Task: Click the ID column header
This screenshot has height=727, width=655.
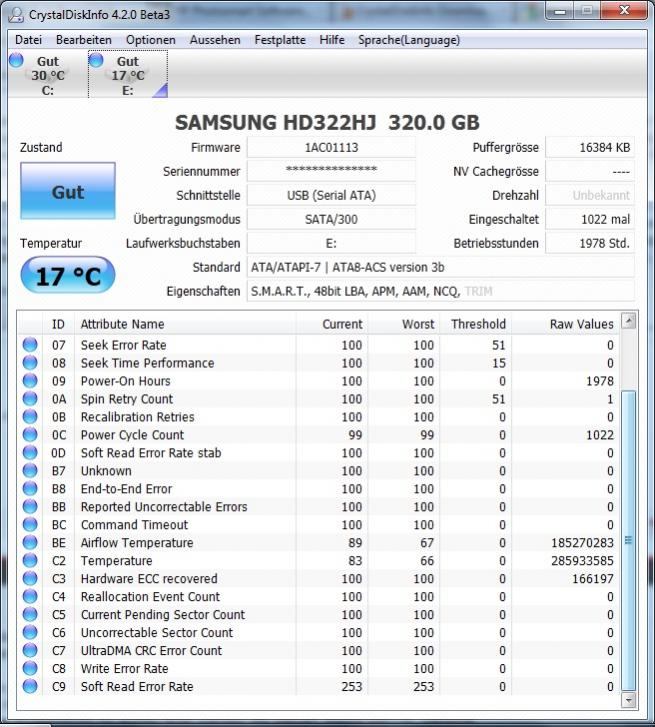Action: (58, 324)
